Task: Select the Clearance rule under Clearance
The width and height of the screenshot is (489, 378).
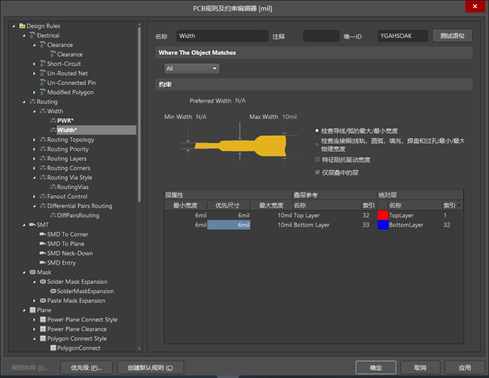Action: pos(70,54)
